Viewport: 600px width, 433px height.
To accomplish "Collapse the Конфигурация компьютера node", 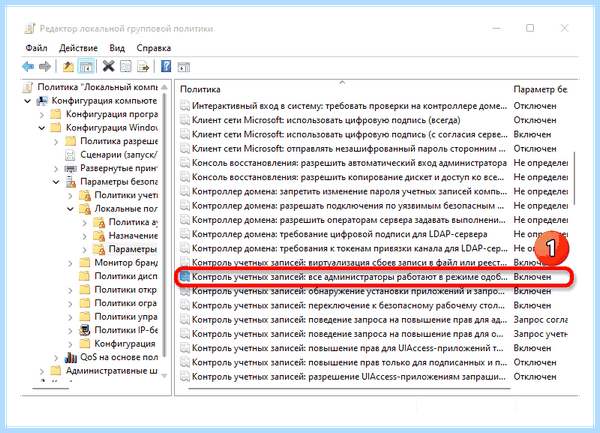I will [x=28, y=101].
